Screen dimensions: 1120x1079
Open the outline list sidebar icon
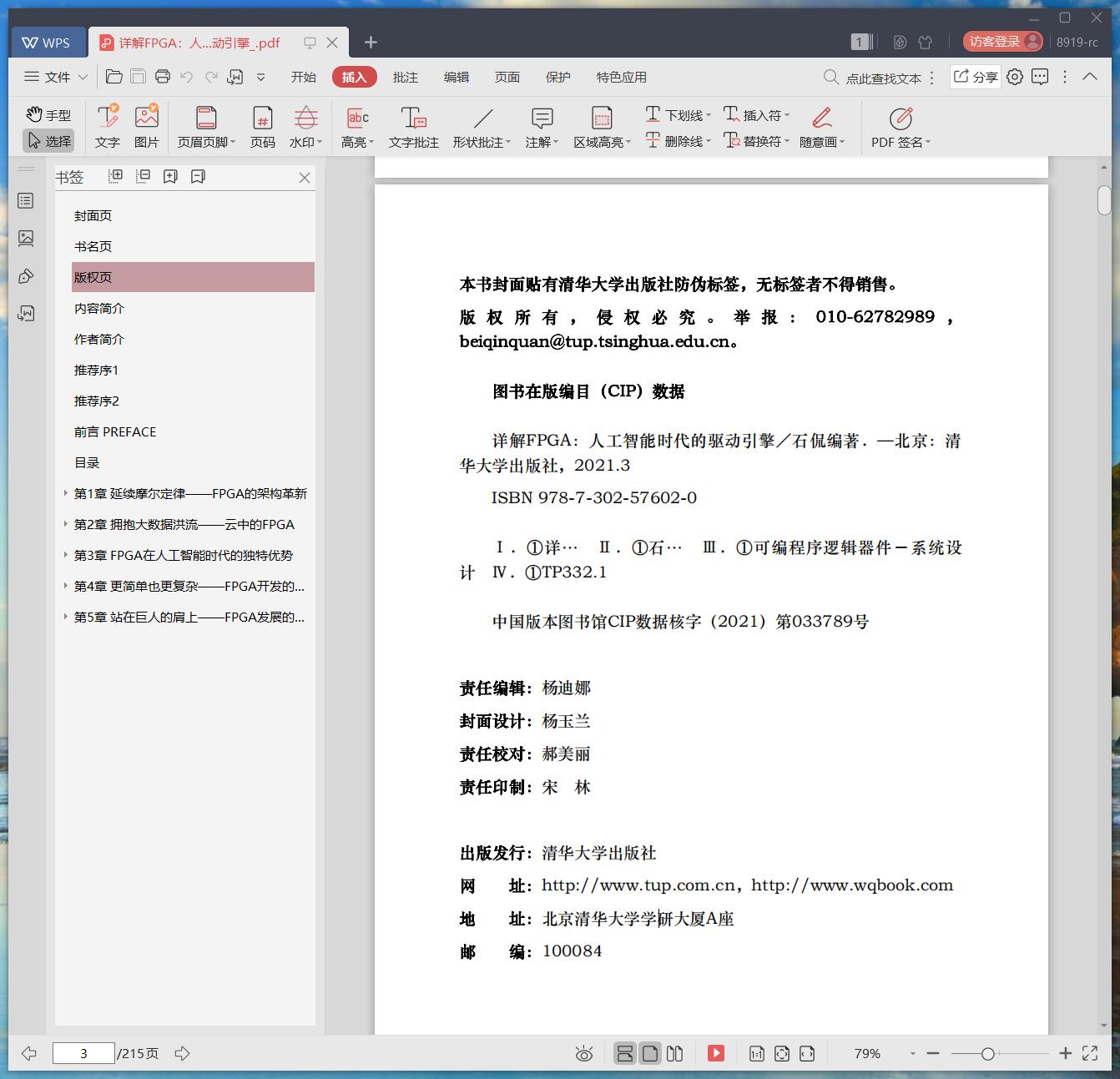click(26, 201)
